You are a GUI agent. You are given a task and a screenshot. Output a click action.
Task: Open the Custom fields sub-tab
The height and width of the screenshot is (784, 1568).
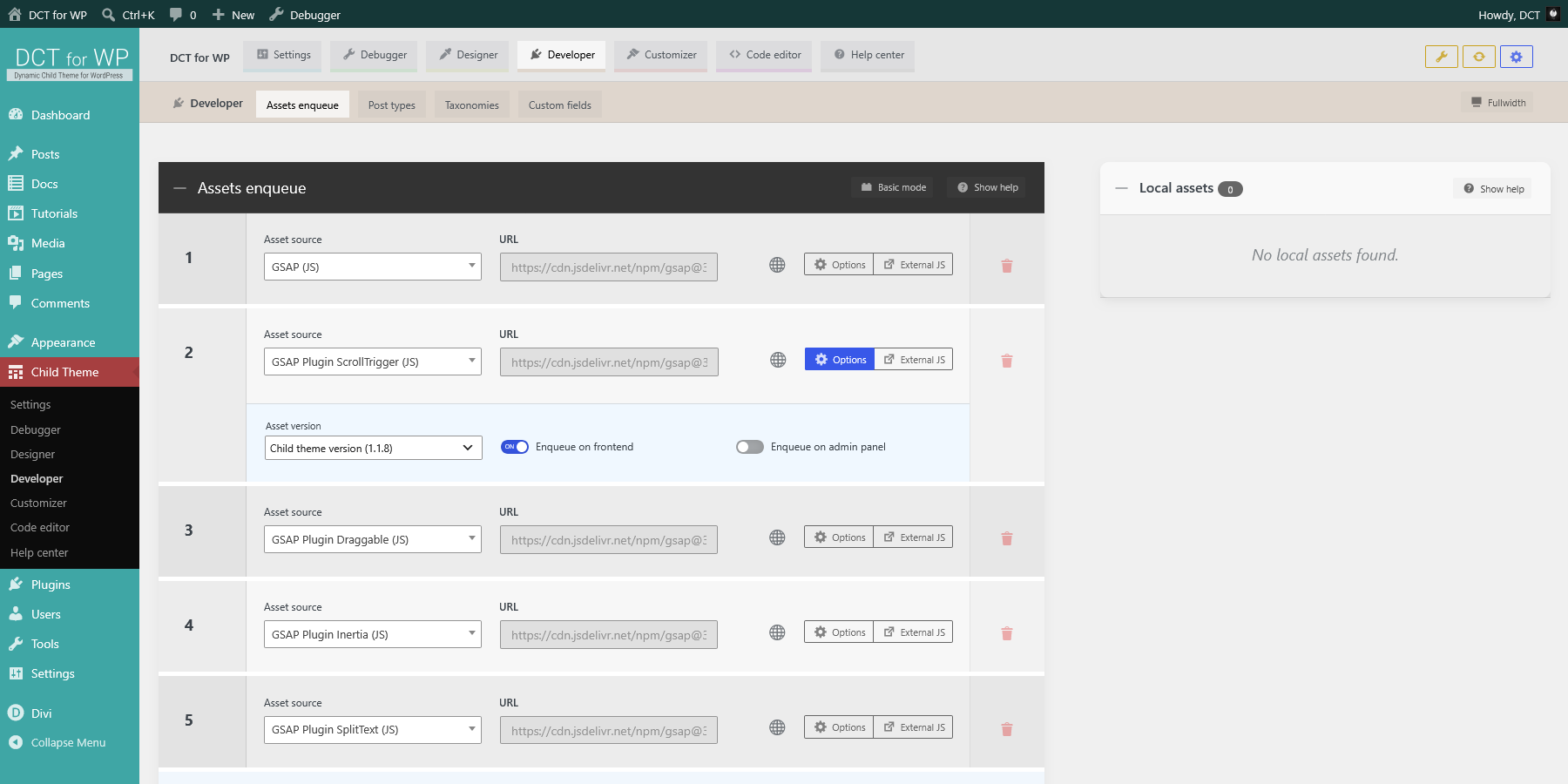click(560, 105)
